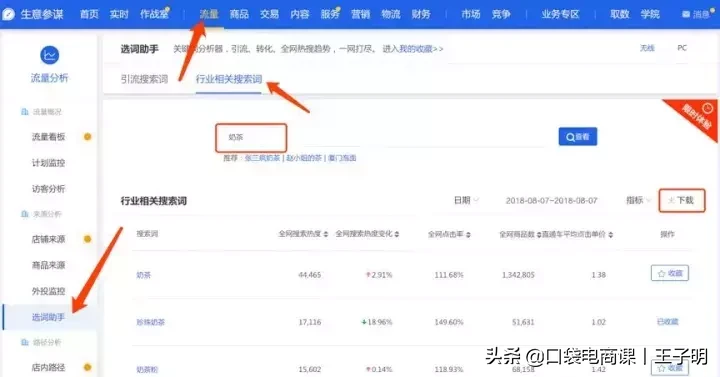Open the 财务 top menu
The image size is (720, 377).
pyautogui.click(x=421, y=14)
